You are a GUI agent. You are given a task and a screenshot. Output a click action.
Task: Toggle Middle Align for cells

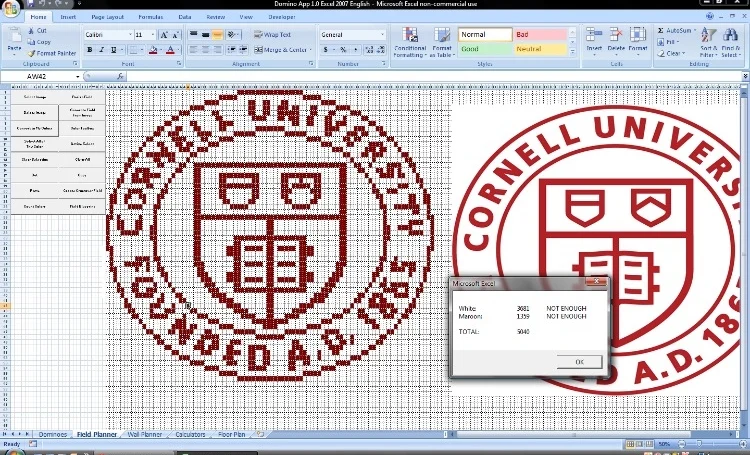(205, 34)
